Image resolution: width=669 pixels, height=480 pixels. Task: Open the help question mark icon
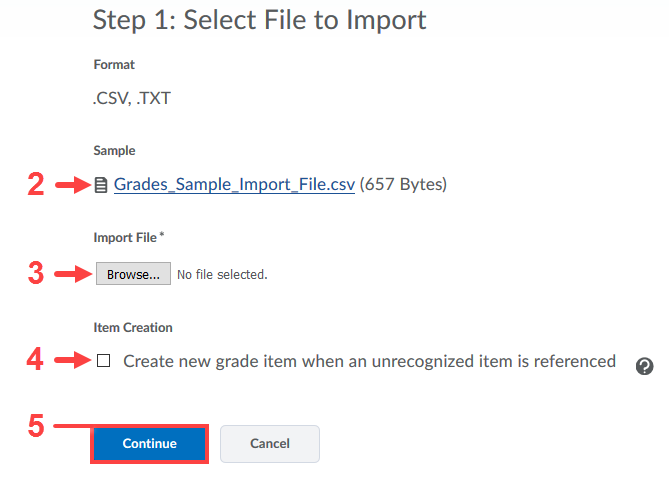(x=645, y=366)
